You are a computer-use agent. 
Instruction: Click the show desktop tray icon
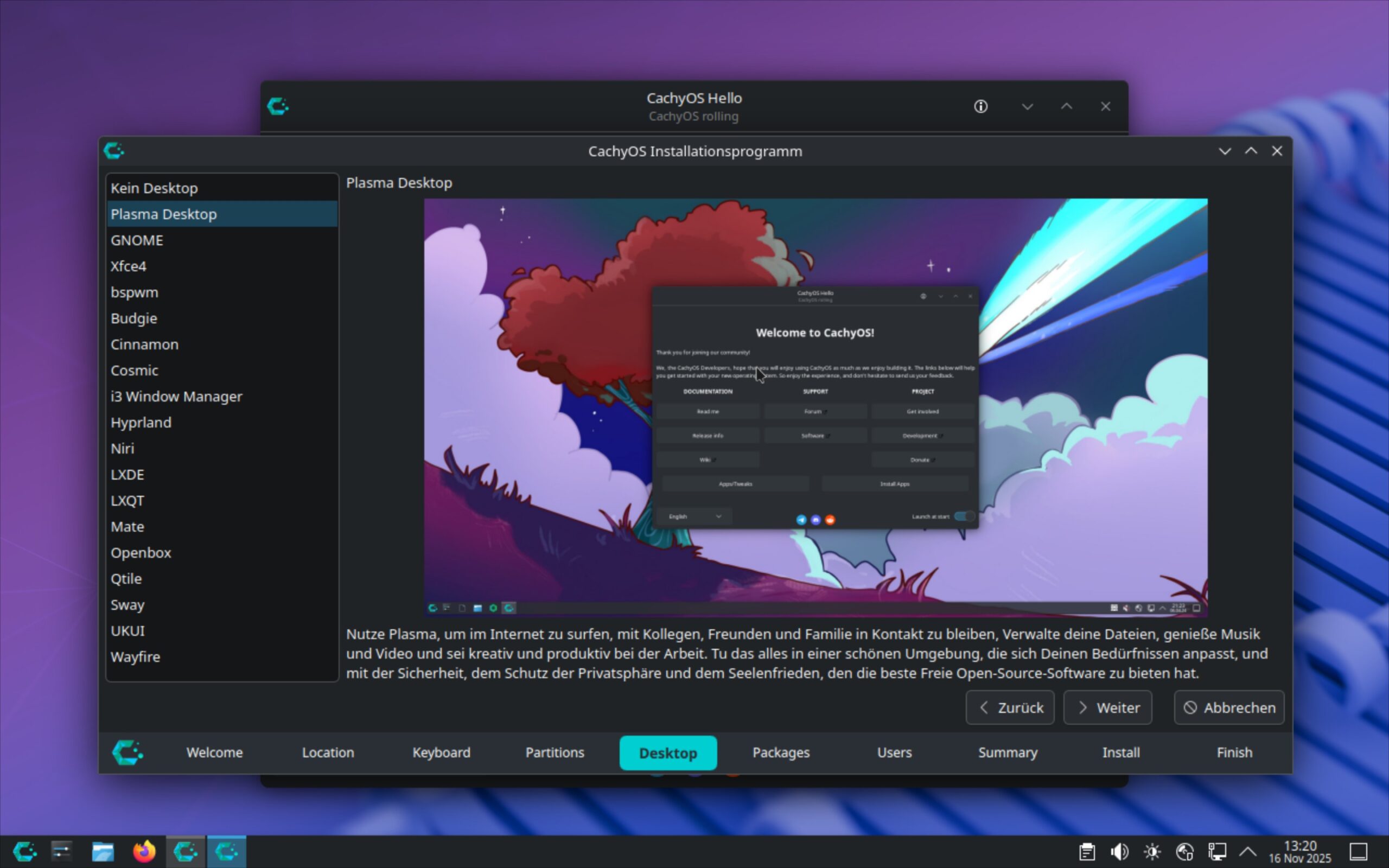pos(1358,851)
